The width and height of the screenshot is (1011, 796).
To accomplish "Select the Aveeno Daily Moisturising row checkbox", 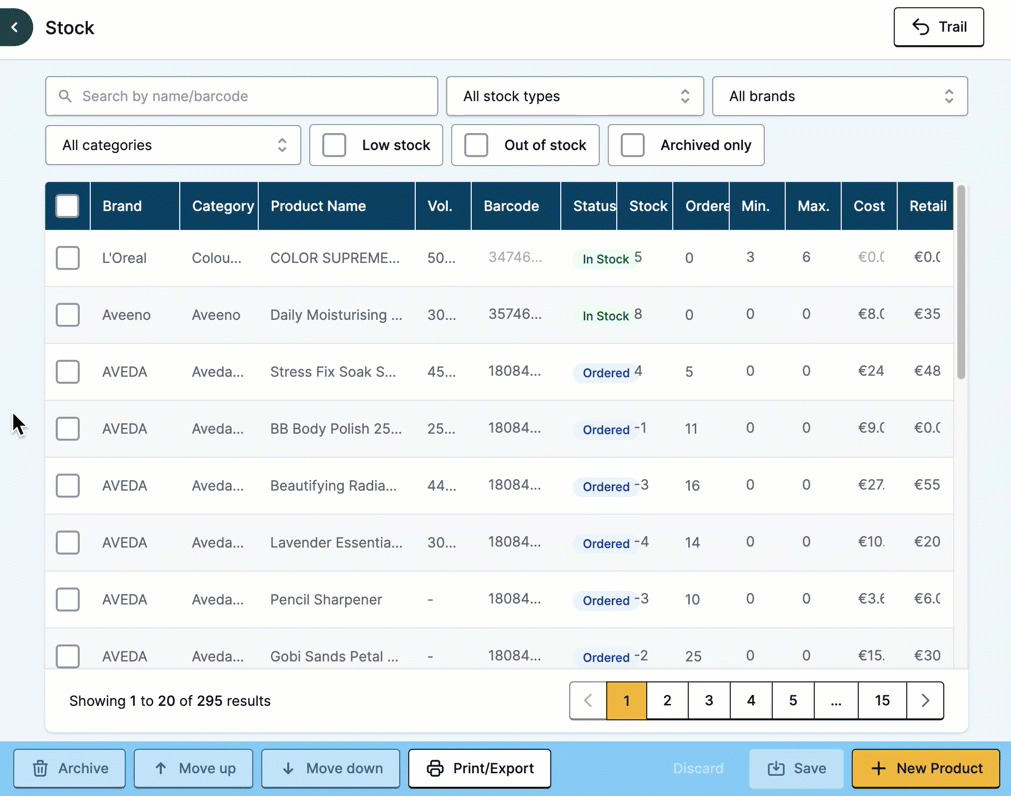I will [68, 315].
